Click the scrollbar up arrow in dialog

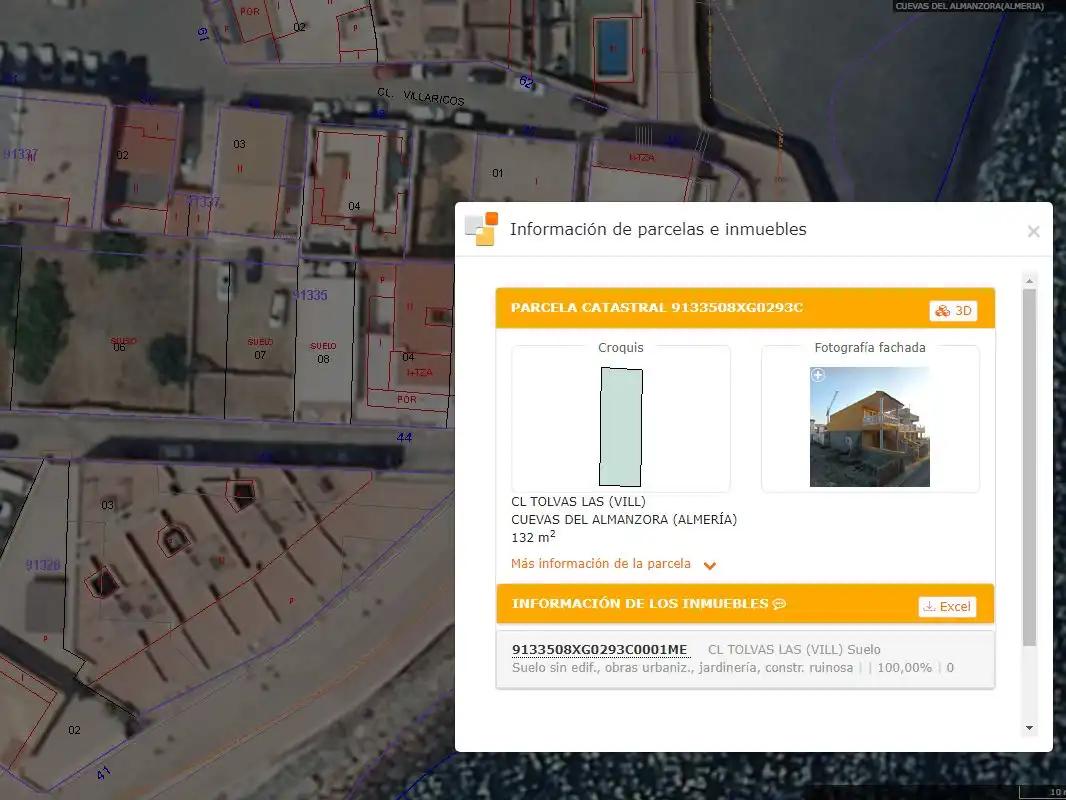(1029, 281)
